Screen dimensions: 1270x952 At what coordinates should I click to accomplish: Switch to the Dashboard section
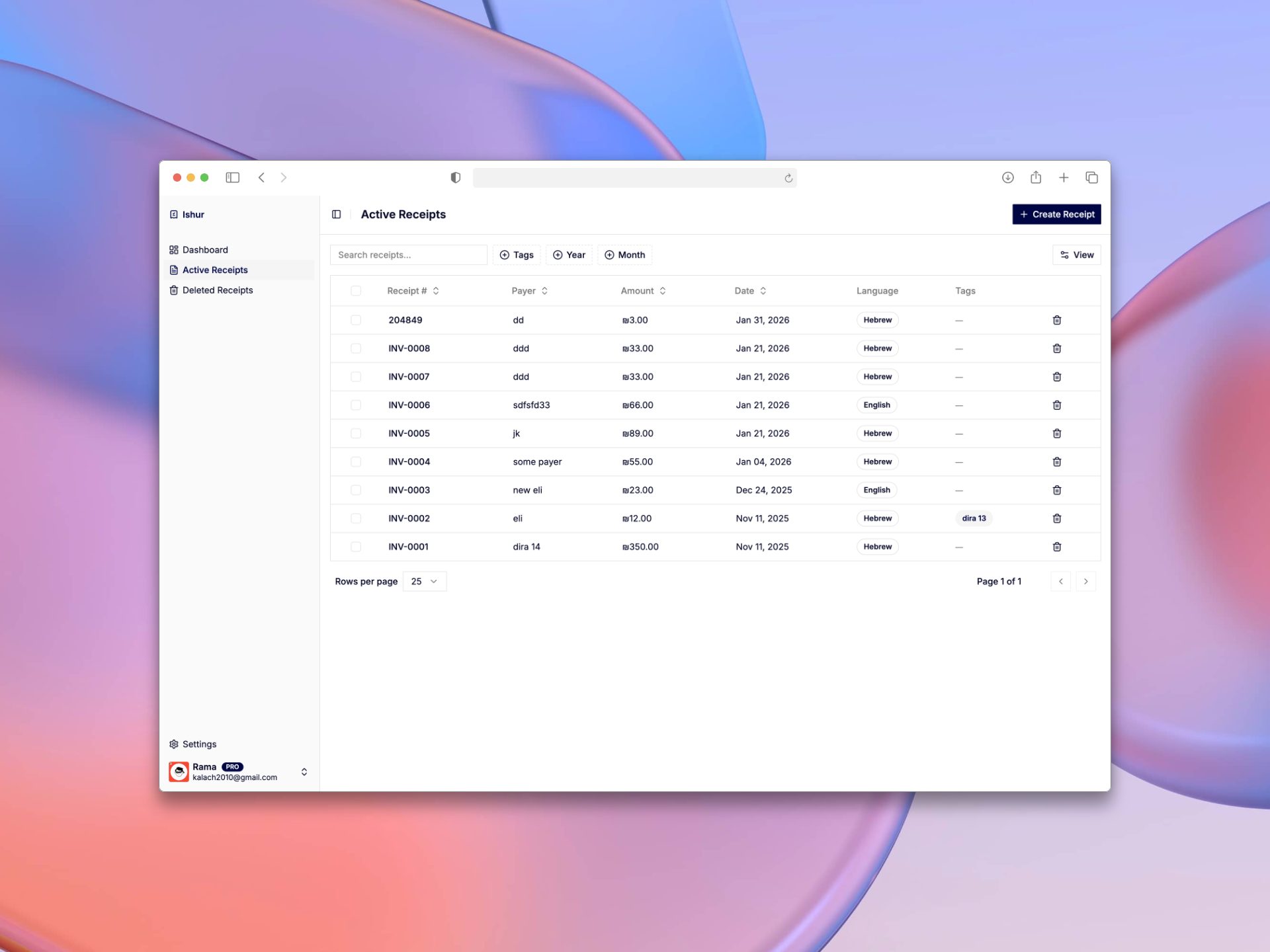[206, 249]
